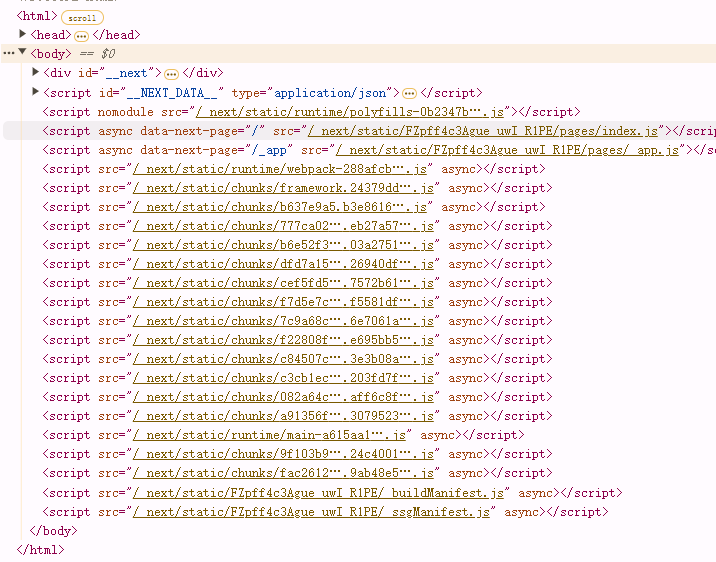Click the == $0 marker on body row
This screenshot has height=562, width=716.
pyautogui.click(x=97, y=54)
